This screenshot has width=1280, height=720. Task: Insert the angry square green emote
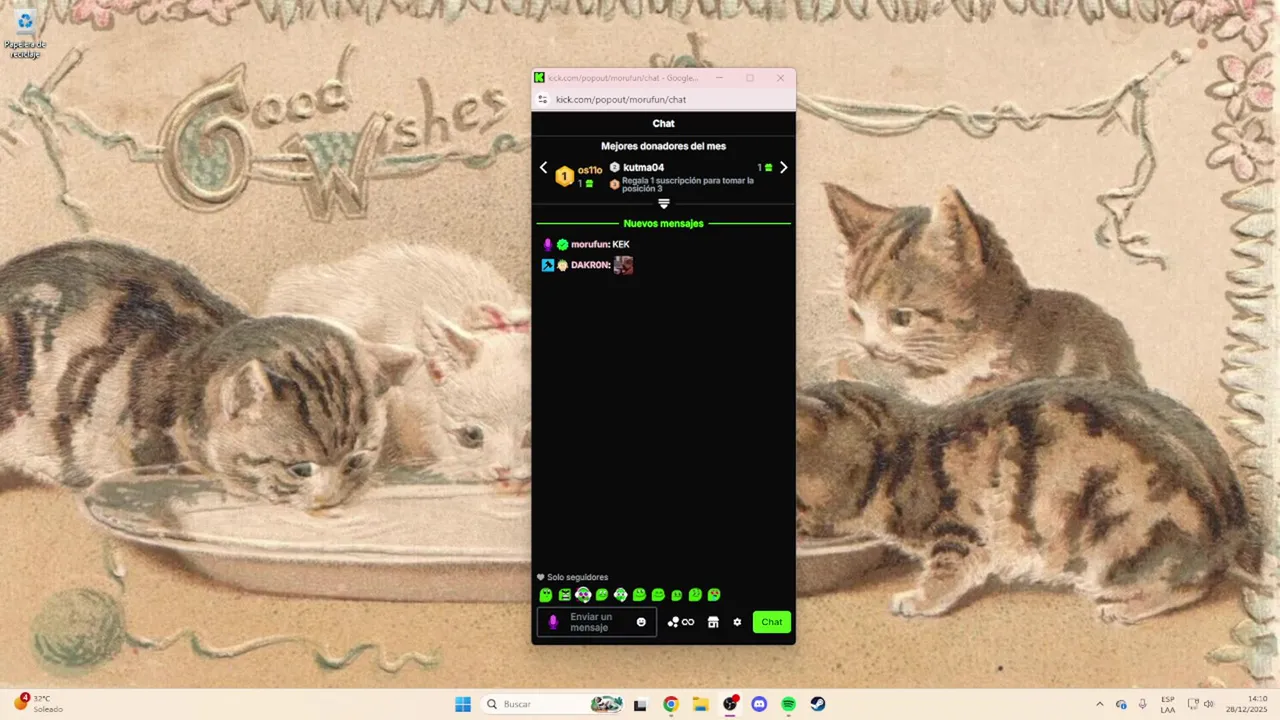pos(564,595)
